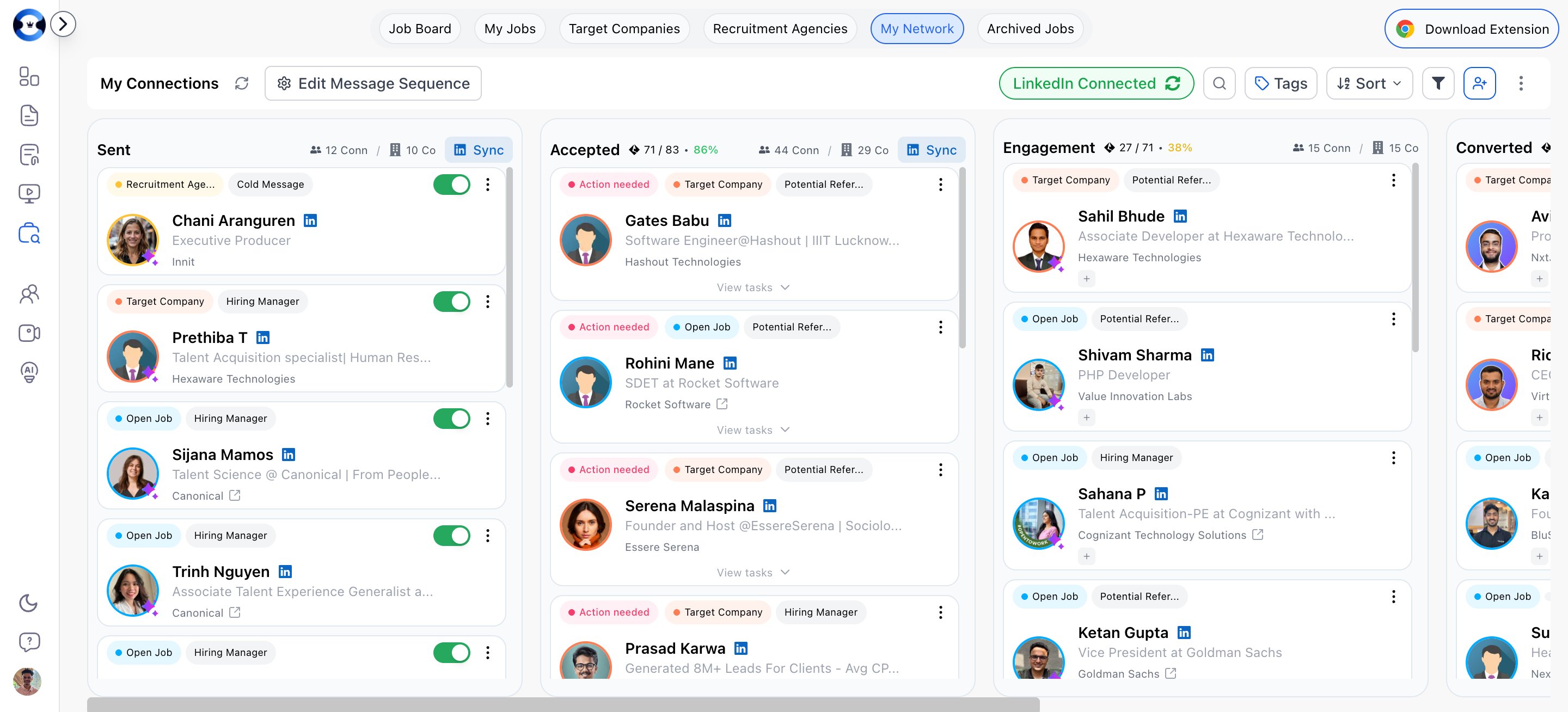1568x712 pixels.
Task: Click the LinkedIn Connected button
Action: pos(1097,83)
